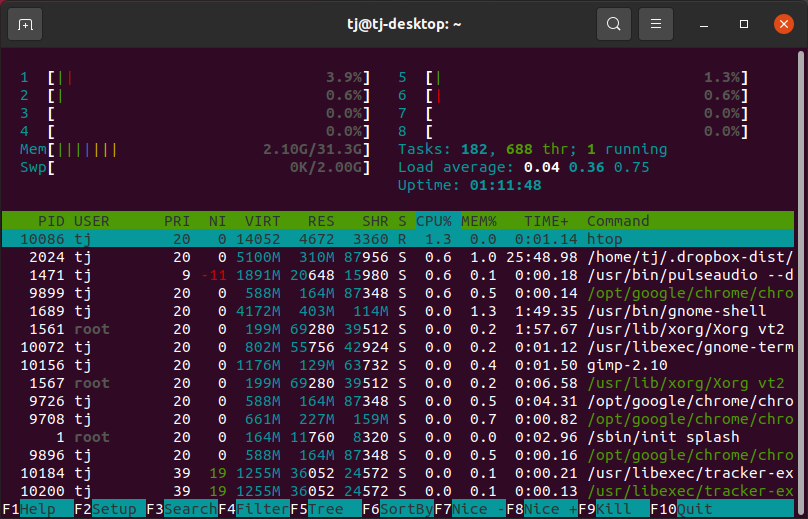Screen dimensions: 808x519
Task: Select the tracker process PID 10200
Action: tap(398, 491)
